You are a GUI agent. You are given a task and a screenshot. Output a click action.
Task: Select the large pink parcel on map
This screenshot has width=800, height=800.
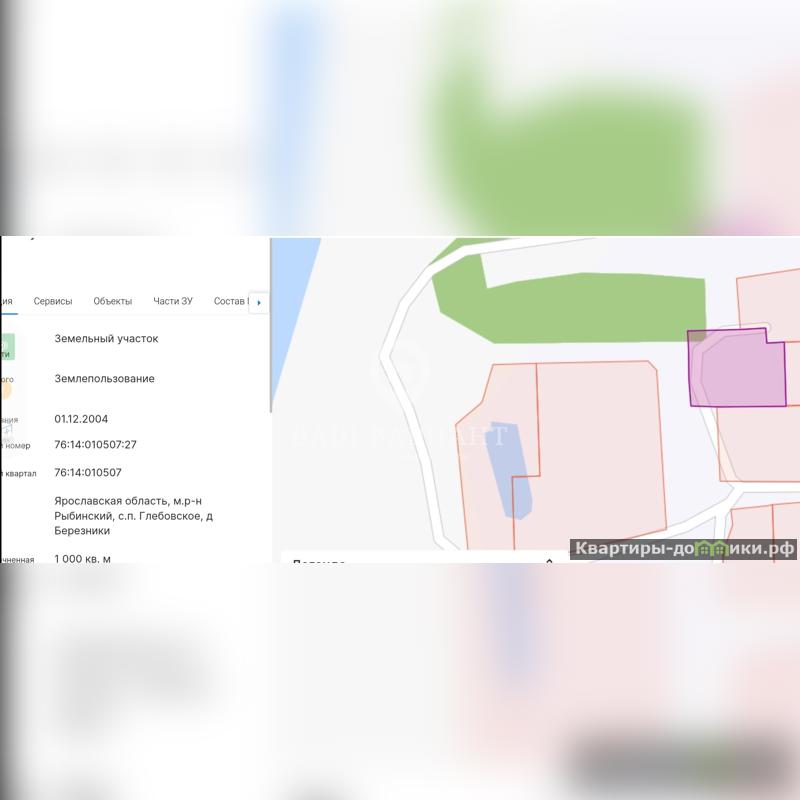pyautogui.click(x=600, y=450)
